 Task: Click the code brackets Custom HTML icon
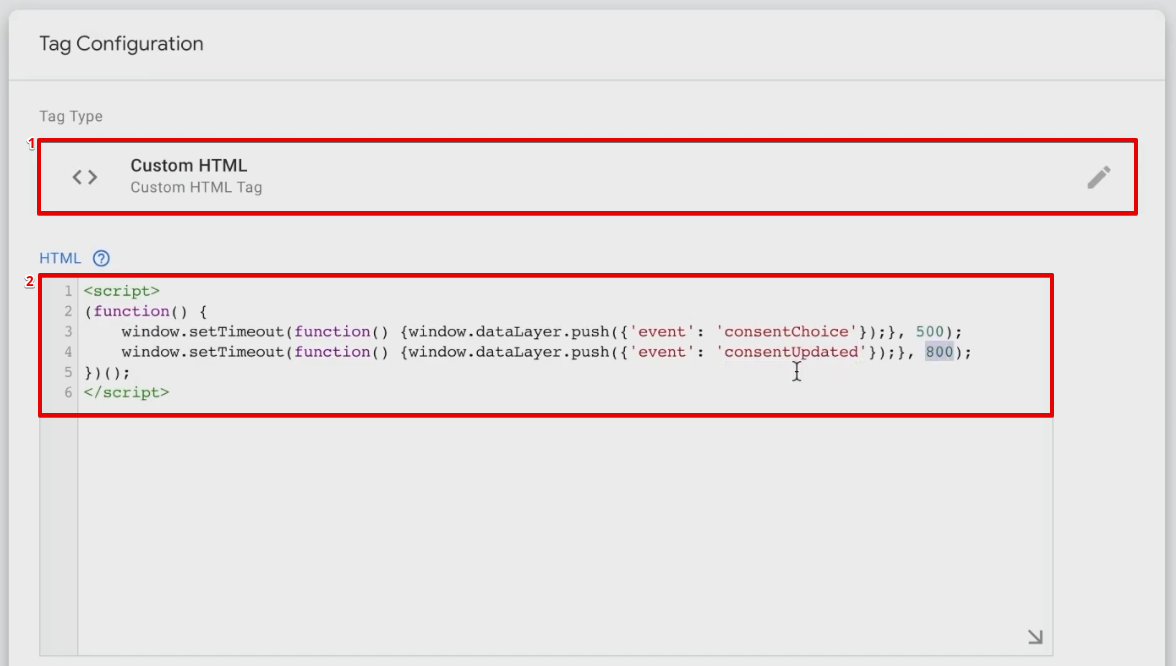click(x=85, y=177)
